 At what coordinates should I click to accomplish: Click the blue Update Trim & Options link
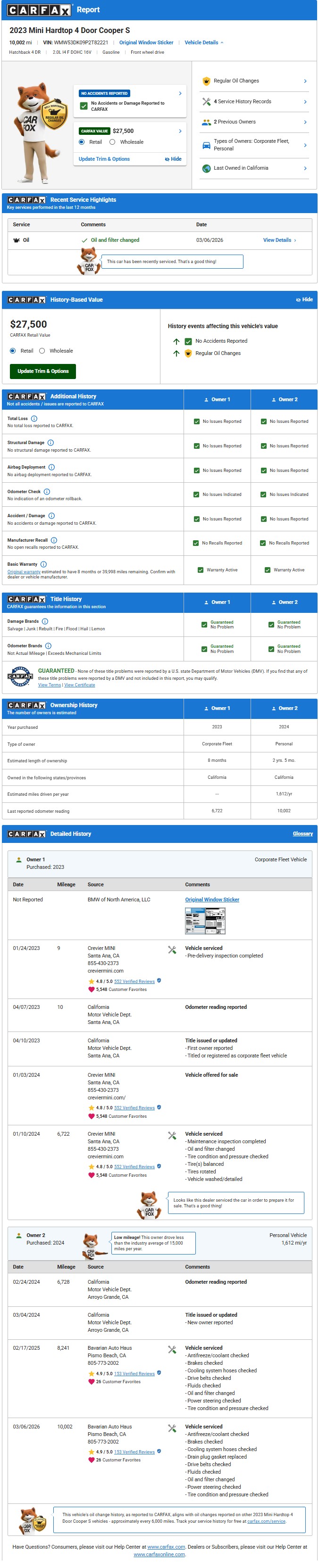(104, 159)
